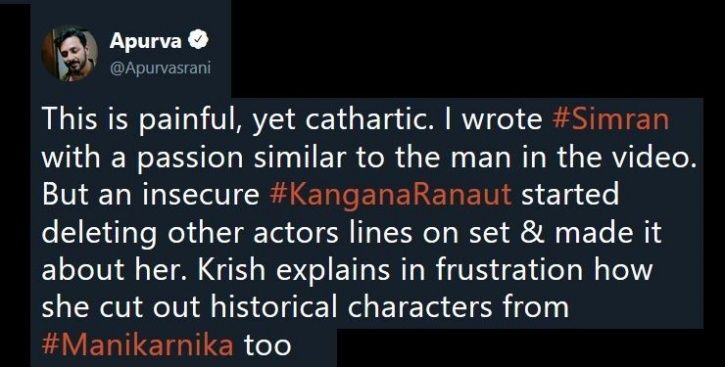Open the Apurva display name link

click(x=146, y=42)
